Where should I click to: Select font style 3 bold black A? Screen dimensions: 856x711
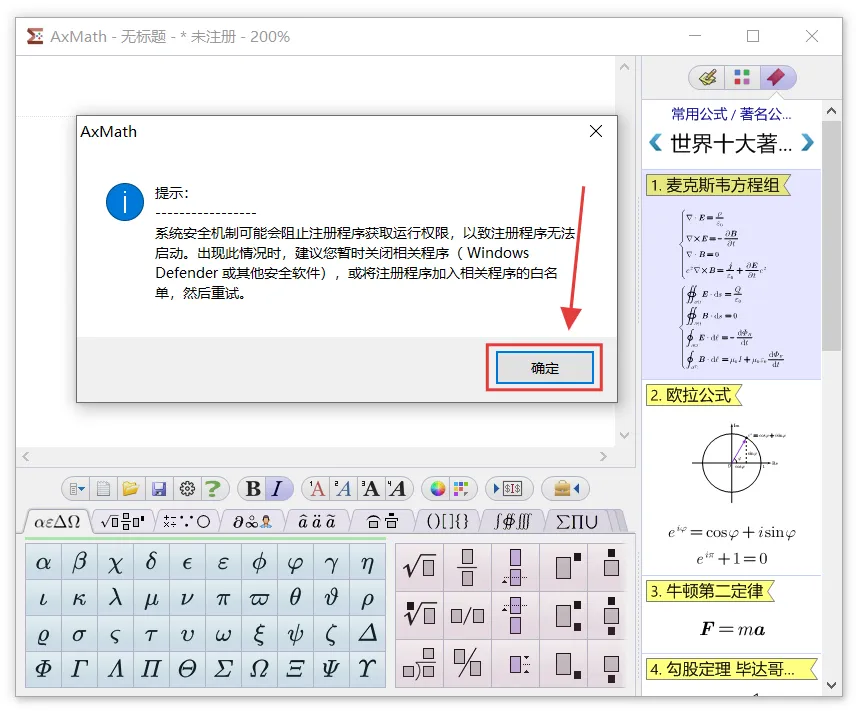(371, 488)
